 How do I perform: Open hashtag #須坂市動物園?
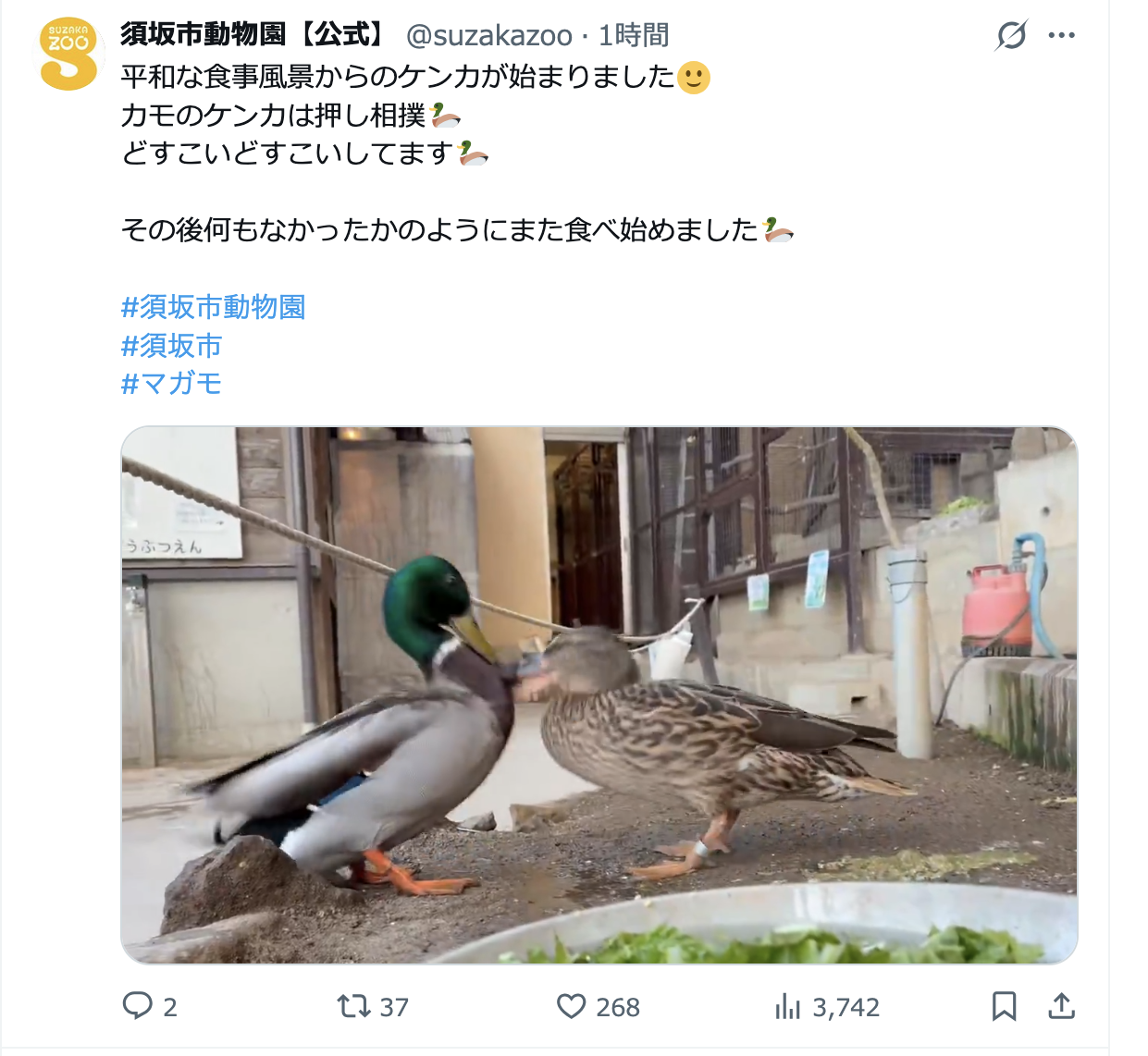coord(214,307)
